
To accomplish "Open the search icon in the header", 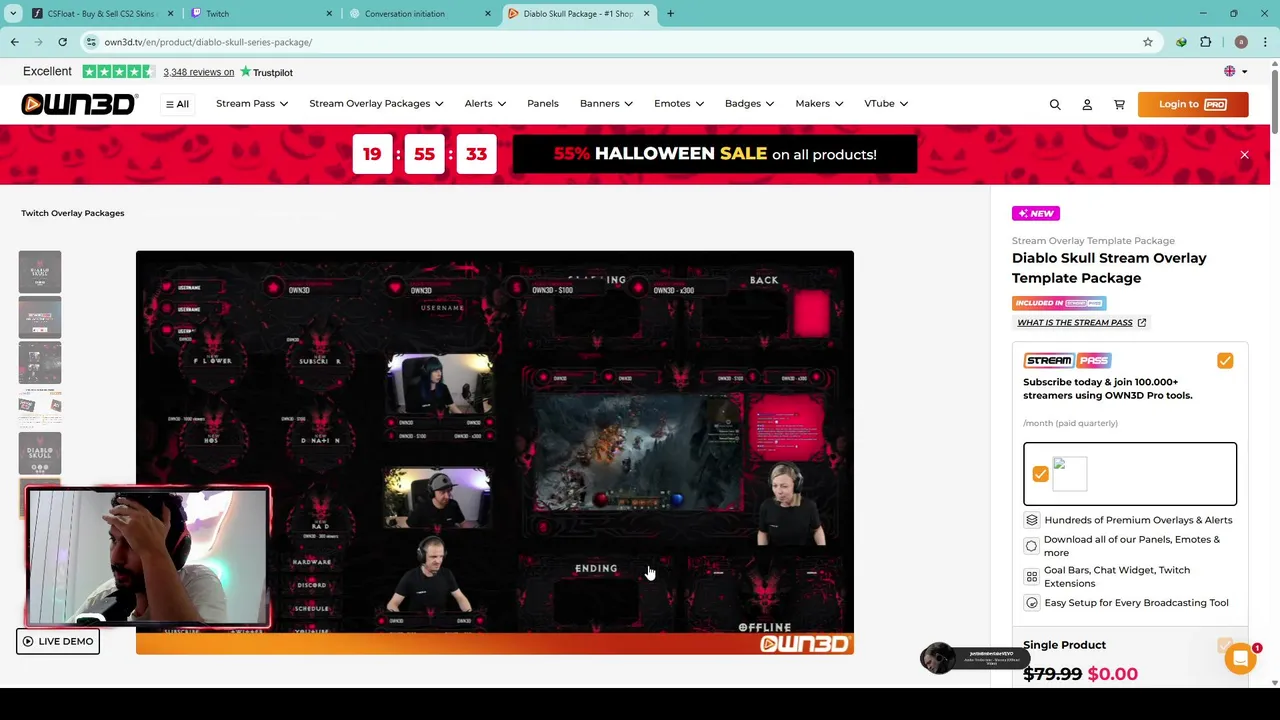I will click(x=1055, y=104).
